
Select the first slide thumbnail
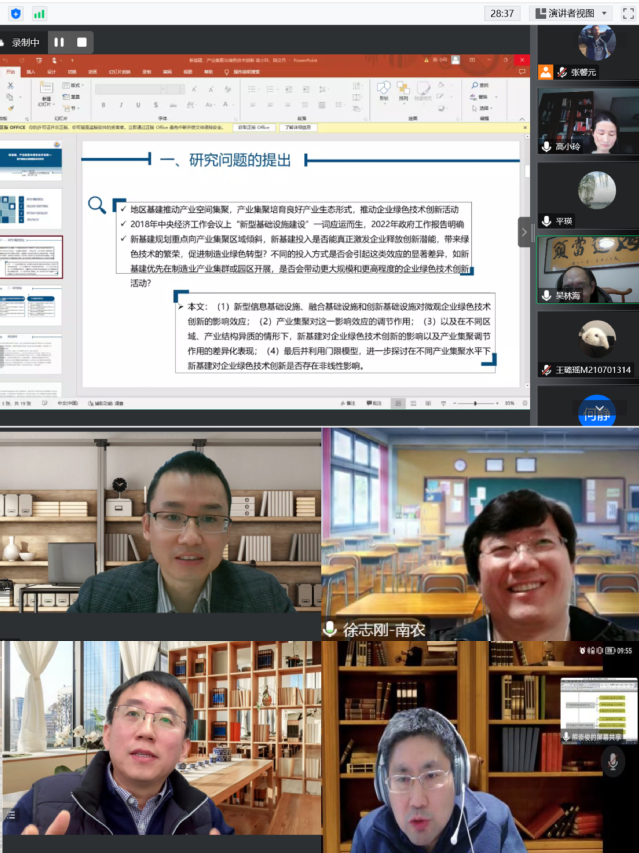coord(31,158)
